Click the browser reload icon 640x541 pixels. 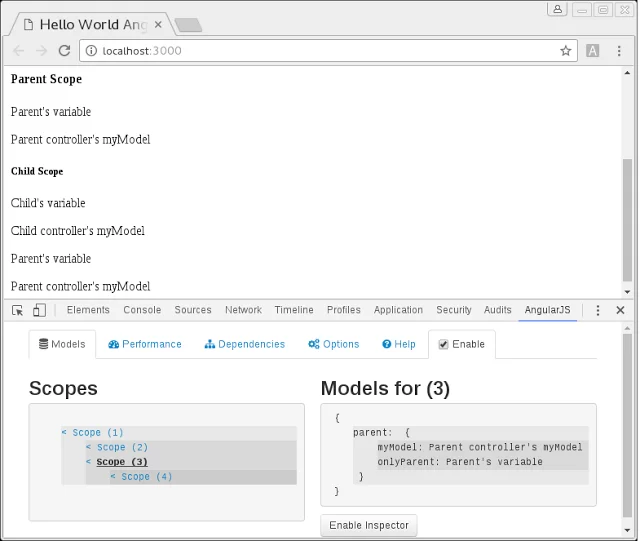coord(65,51)
